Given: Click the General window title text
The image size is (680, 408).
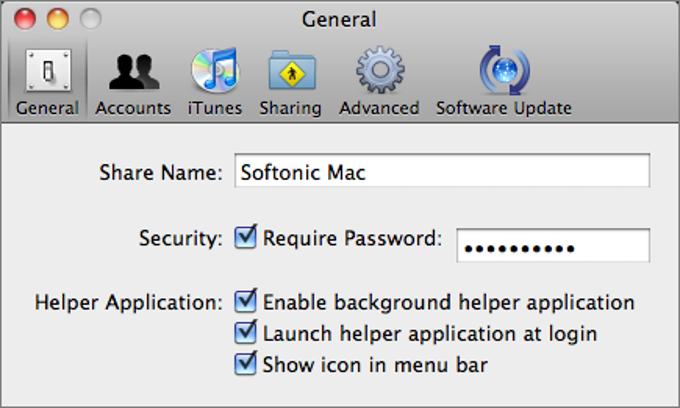Looking at the screenshot, I should (339, 19).
